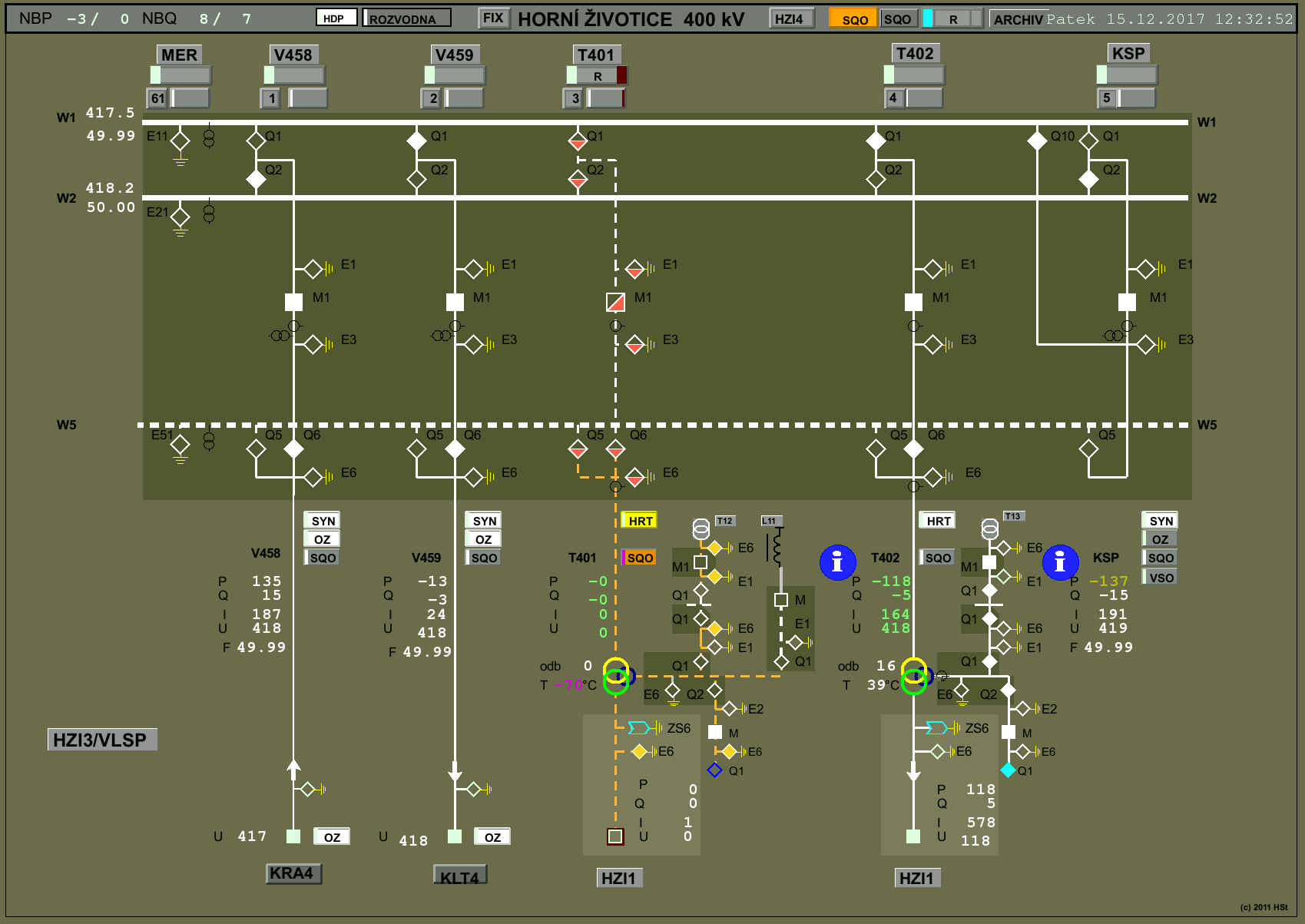1305x924 pixels.
Task: Click the KSP bay header label
Action: click(x=1128, y=53)
